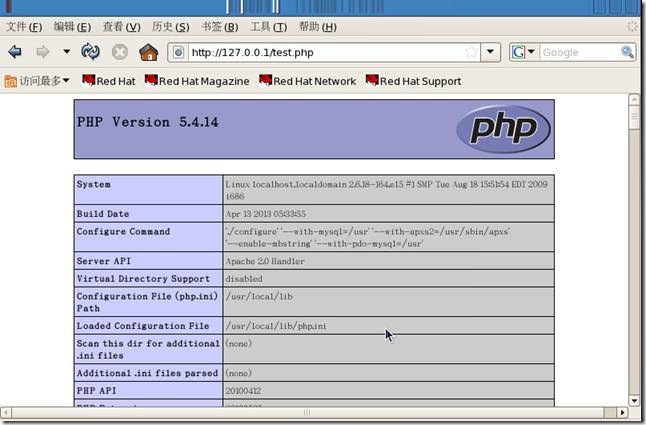The height and width of the screenshot is (425, 646).
Task: Click the Linux localhost.localdomain system value
Action: coord(386,190)
